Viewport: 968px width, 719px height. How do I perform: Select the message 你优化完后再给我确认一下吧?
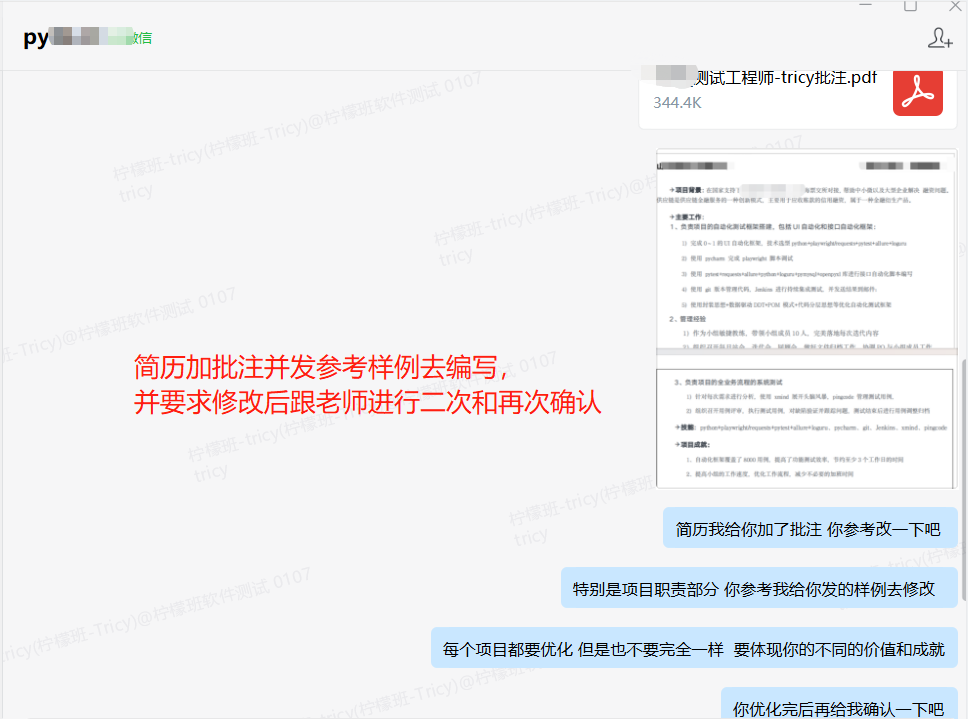(838, 708)
